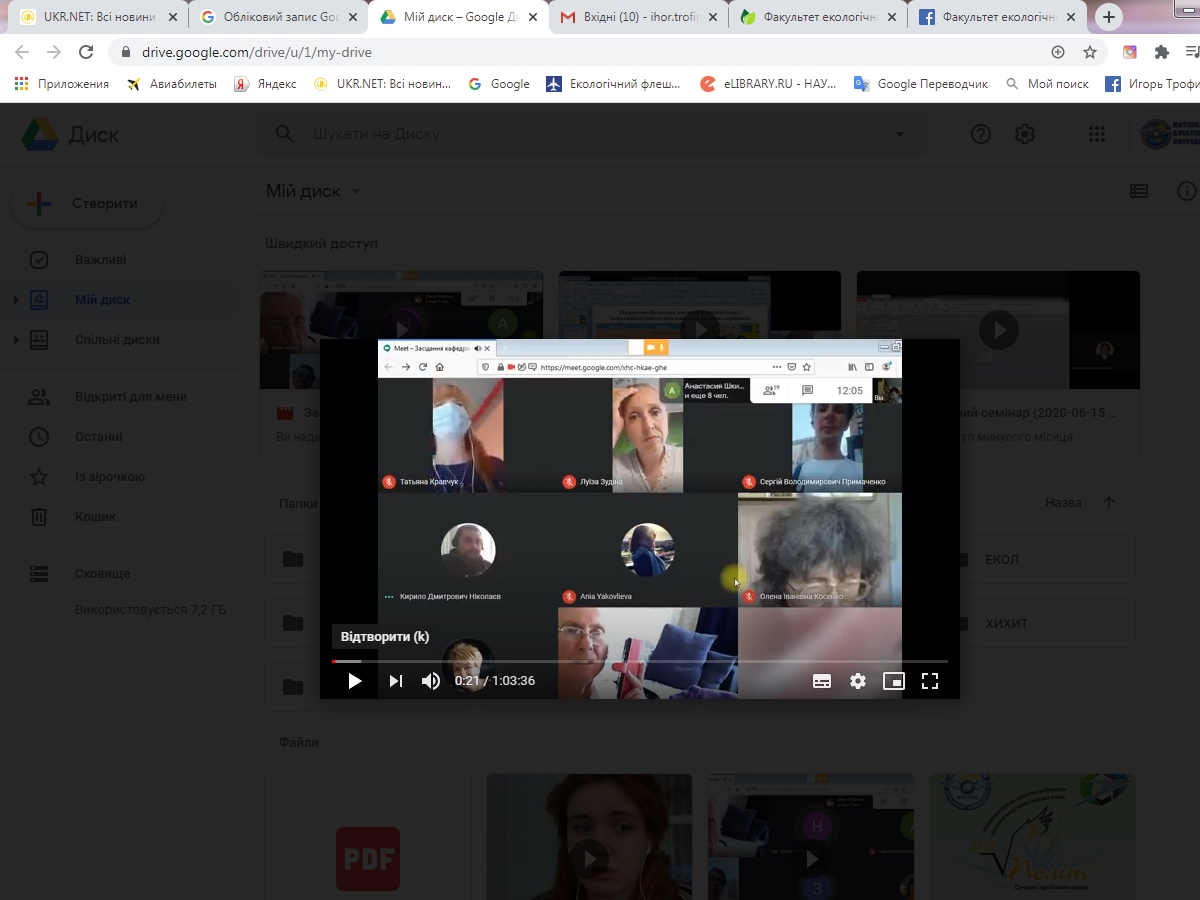Open the 'Google' bookmark
The image size is (1200, 900).
click(499, 84)
